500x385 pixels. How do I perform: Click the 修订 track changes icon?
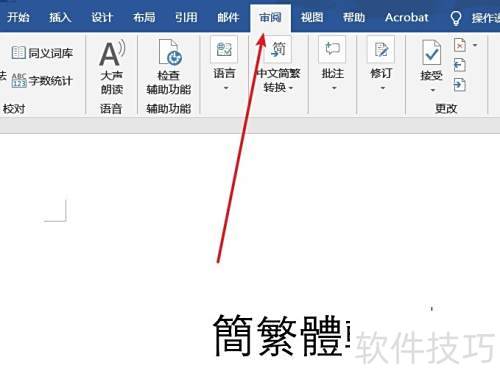[381, 49]
